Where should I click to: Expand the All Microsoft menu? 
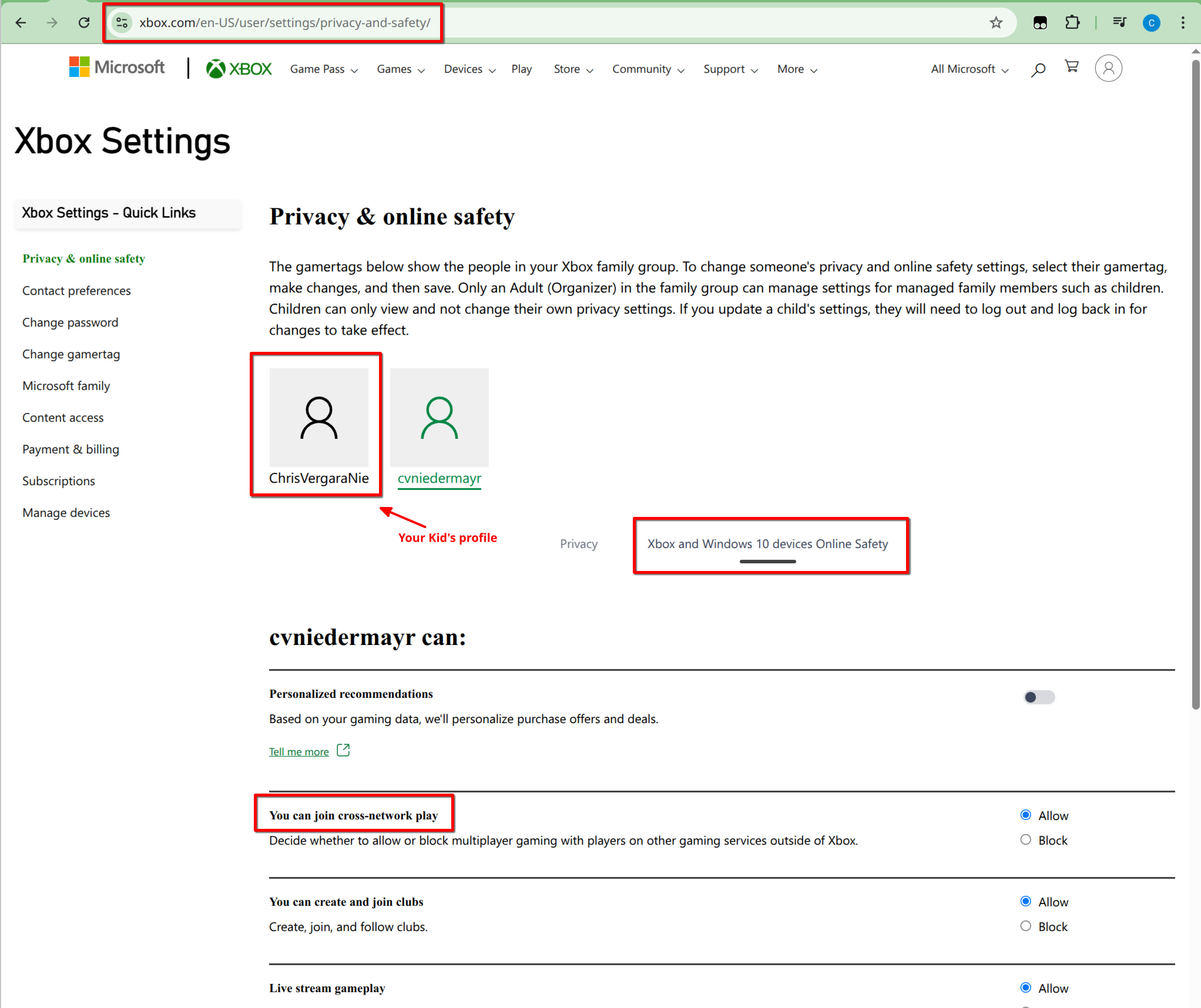pos(969,69)
